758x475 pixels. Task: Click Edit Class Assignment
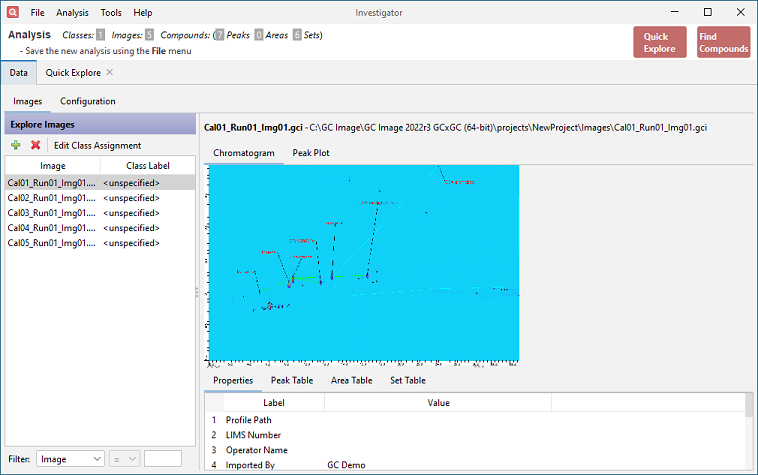(x=97, y=145)
